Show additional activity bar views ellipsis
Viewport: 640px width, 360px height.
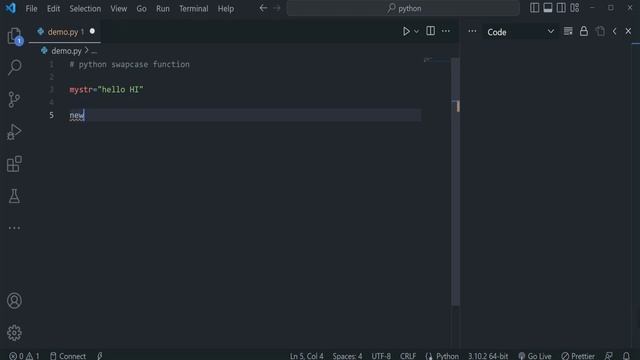14,228
